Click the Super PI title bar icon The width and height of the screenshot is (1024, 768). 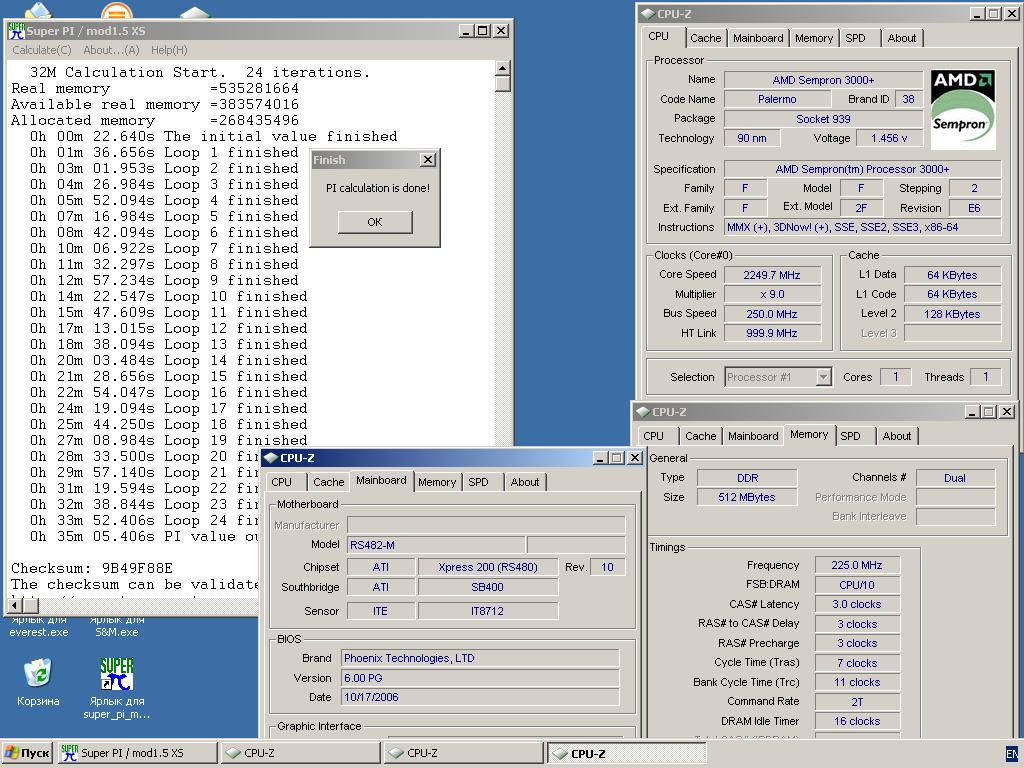[x=16, y=30]
